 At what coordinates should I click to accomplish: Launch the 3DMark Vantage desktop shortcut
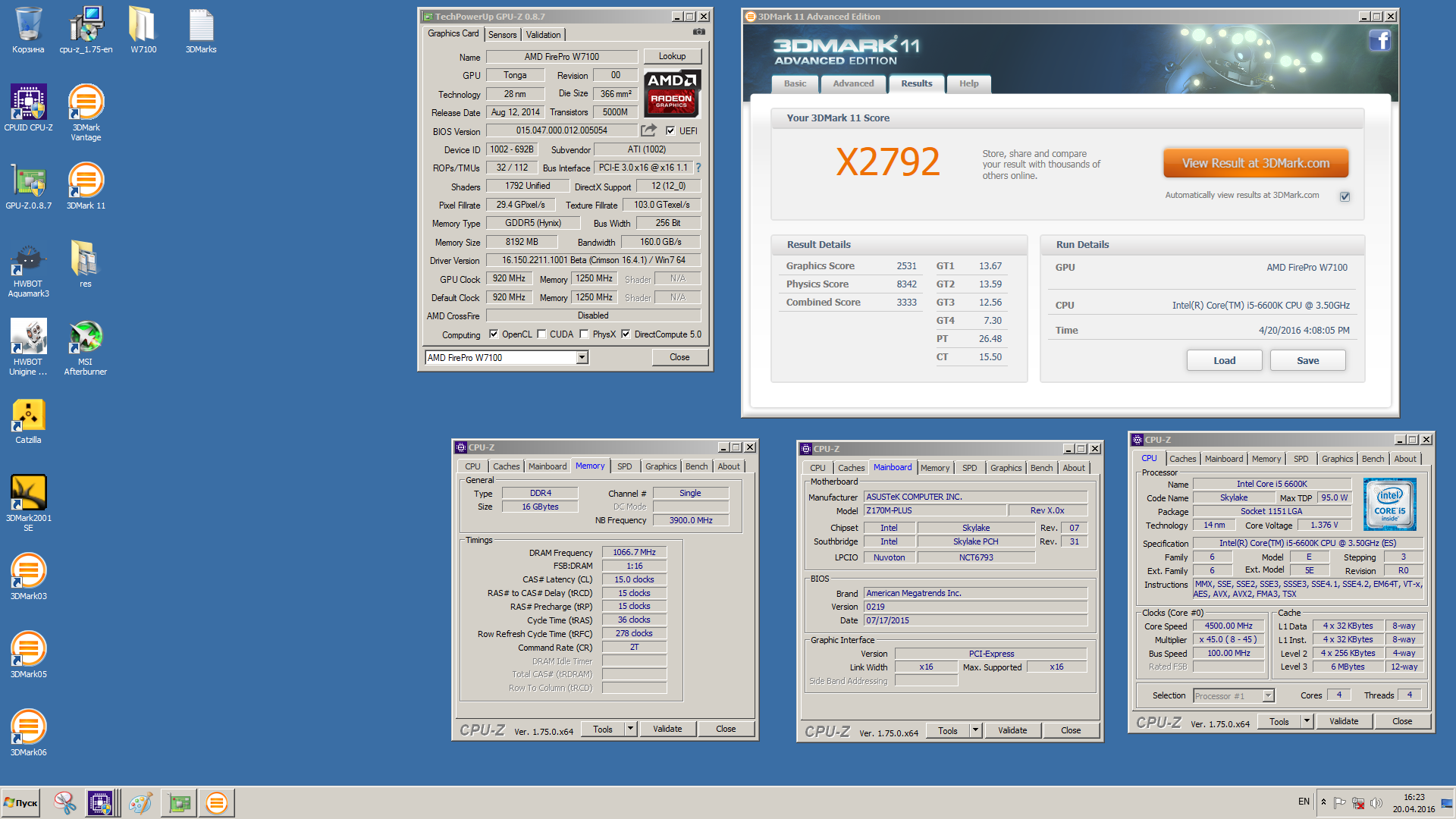point(86,112)
